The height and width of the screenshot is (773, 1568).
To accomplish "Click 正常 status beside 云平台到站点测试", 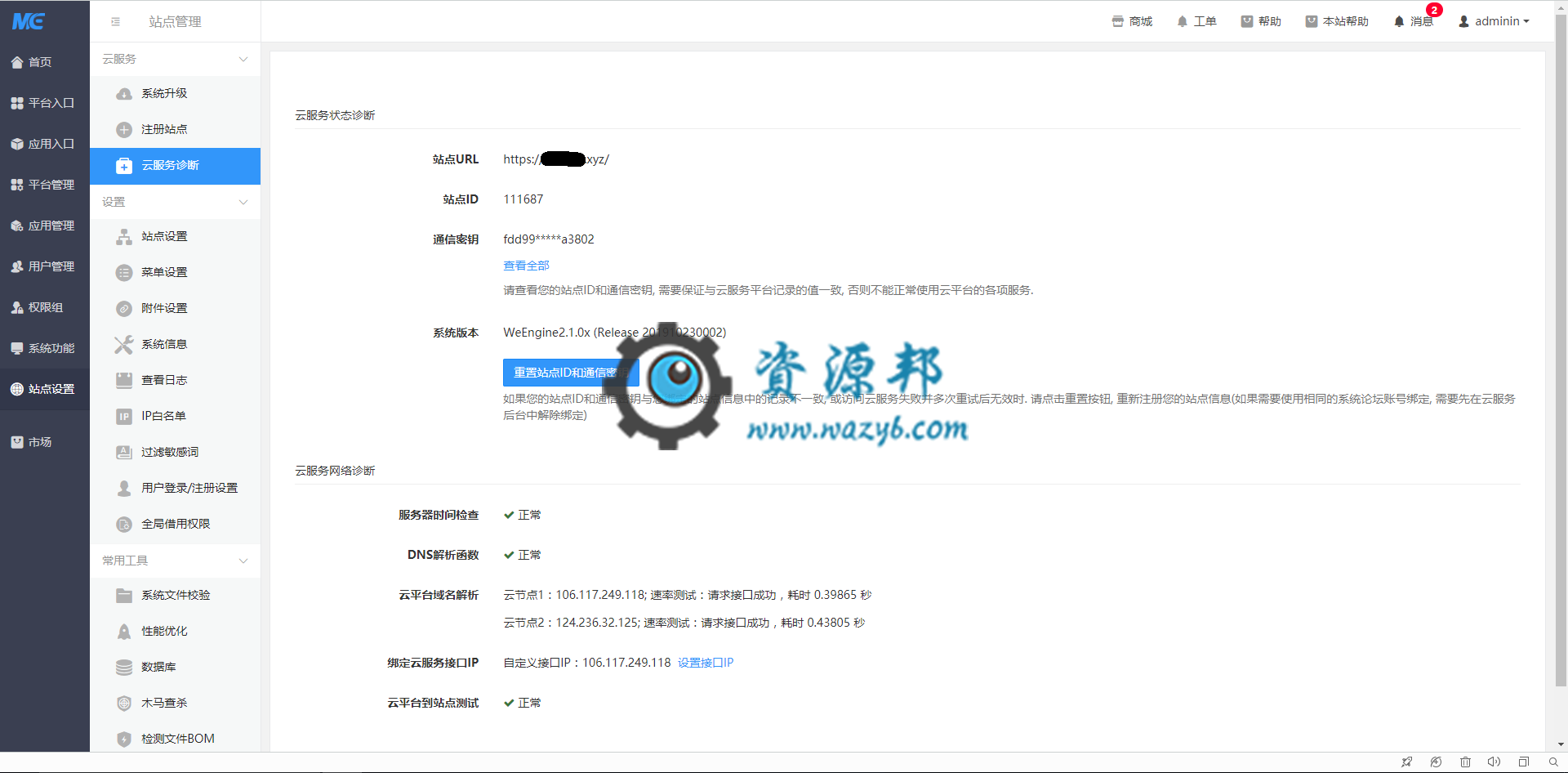I will pos(523,703).
